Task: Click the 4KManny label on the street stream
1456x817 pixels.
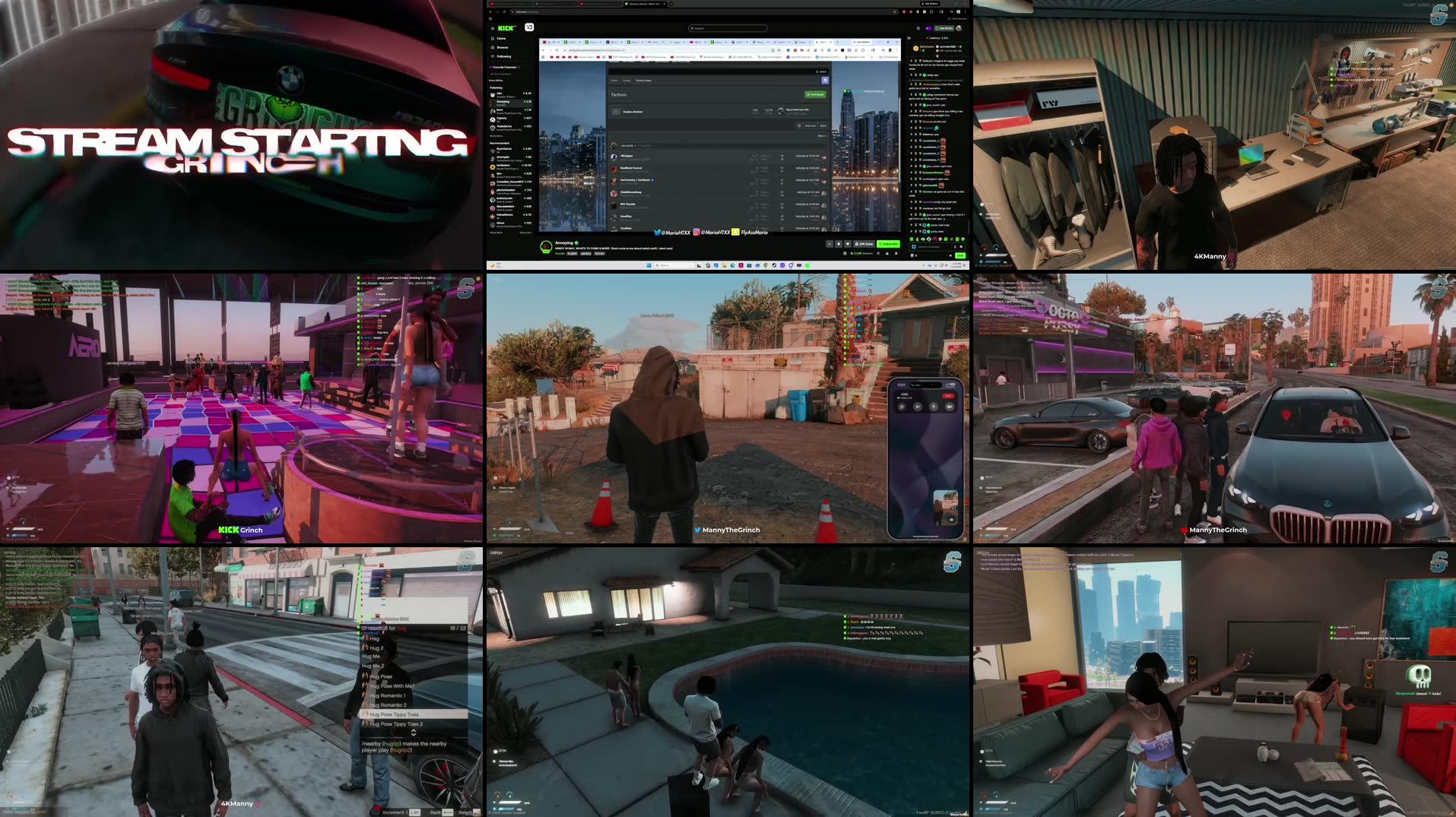Action: (x=236, y=803)
